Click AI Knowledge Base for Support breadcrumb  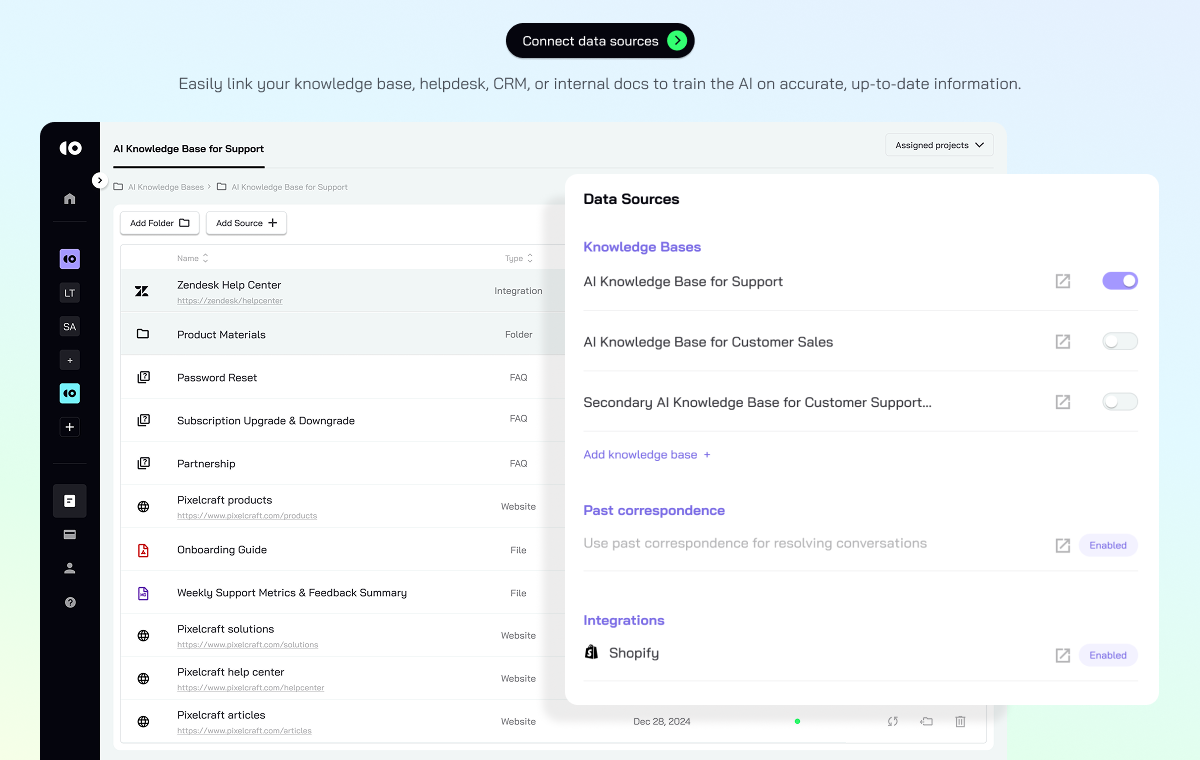coord(290,187)
